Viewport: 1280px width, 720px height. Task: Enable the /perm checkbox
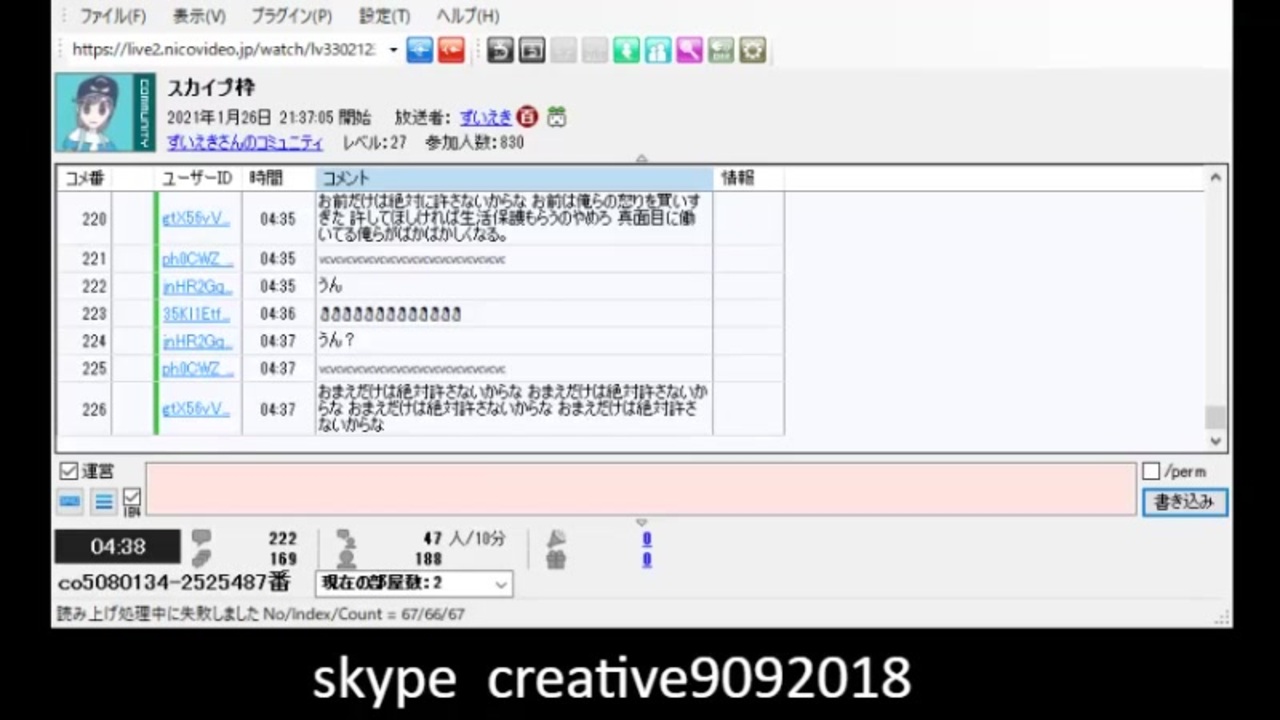[x=1151, y=471]
